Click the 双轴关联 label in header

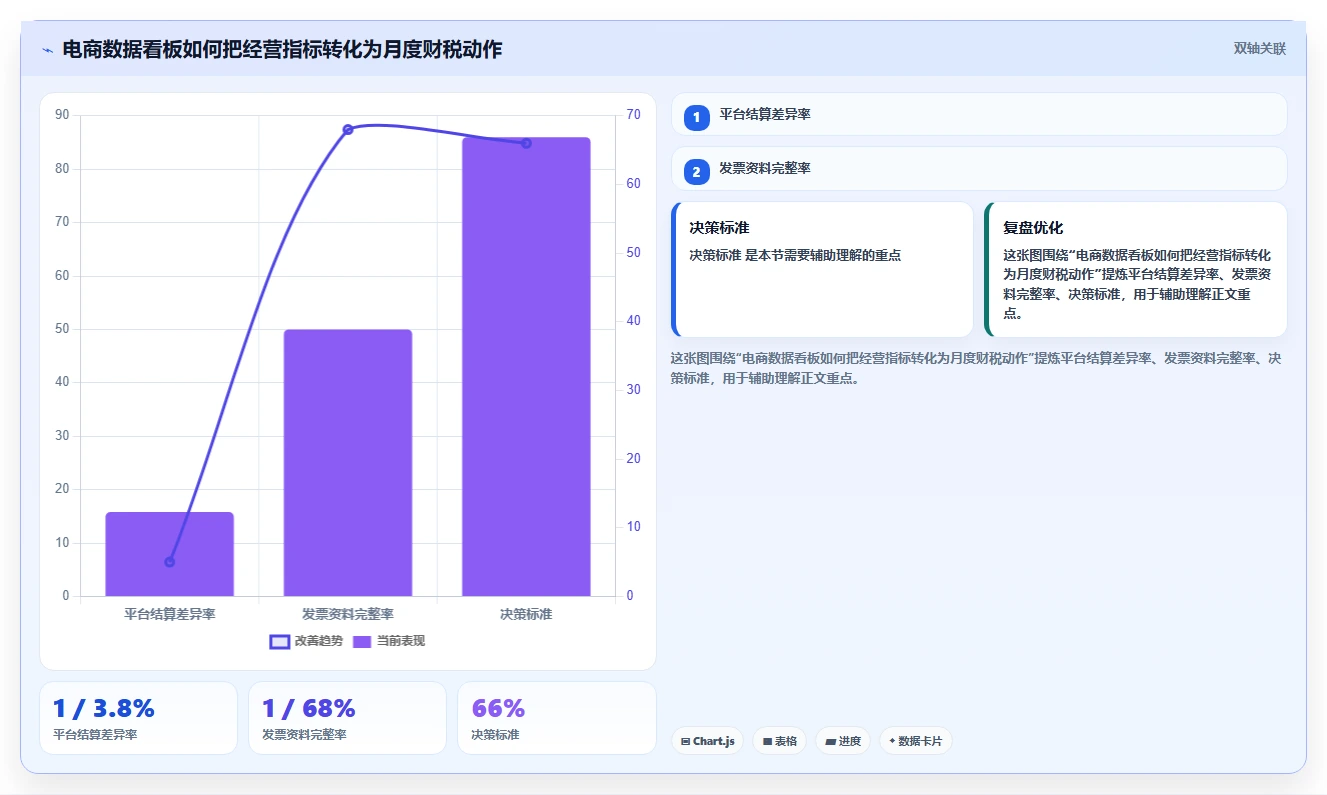[1259, 48]
